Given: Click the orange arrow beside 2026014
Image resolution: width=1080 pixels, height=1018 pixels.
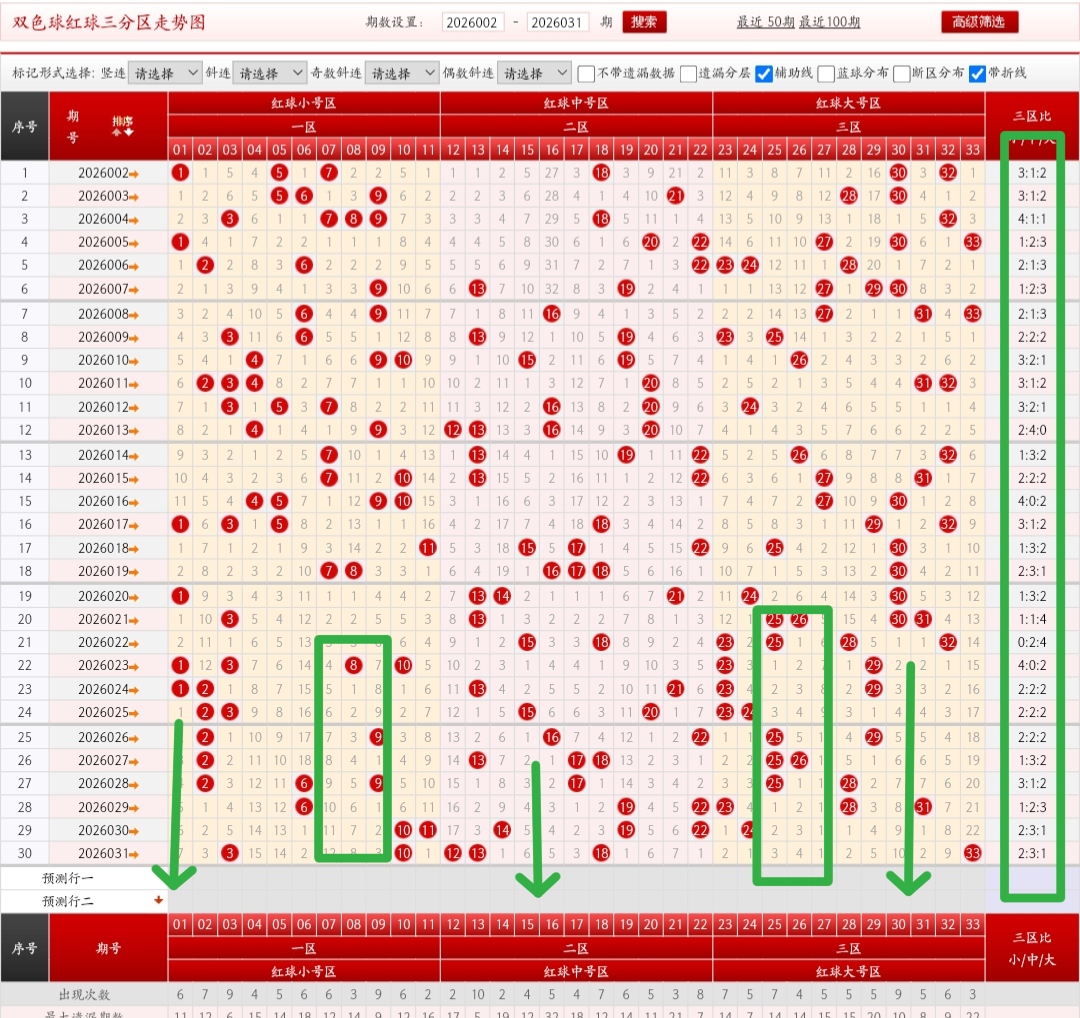Looking at the screenshot, I should [x=134, y=457].
